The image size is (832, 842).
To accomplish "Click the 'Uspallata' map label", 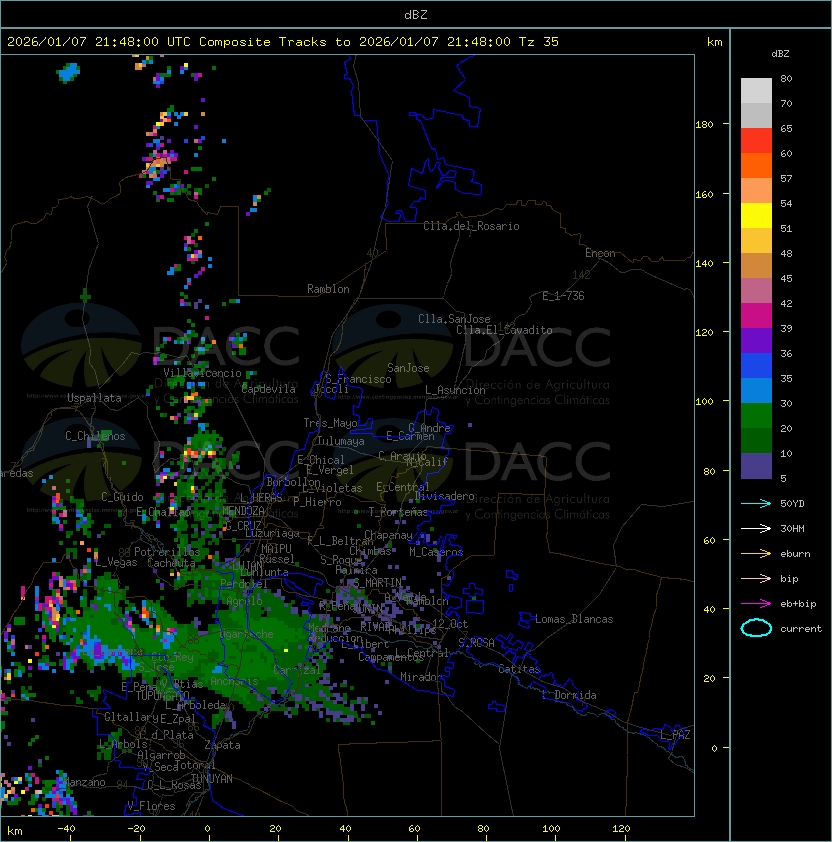I will (94, 398).
